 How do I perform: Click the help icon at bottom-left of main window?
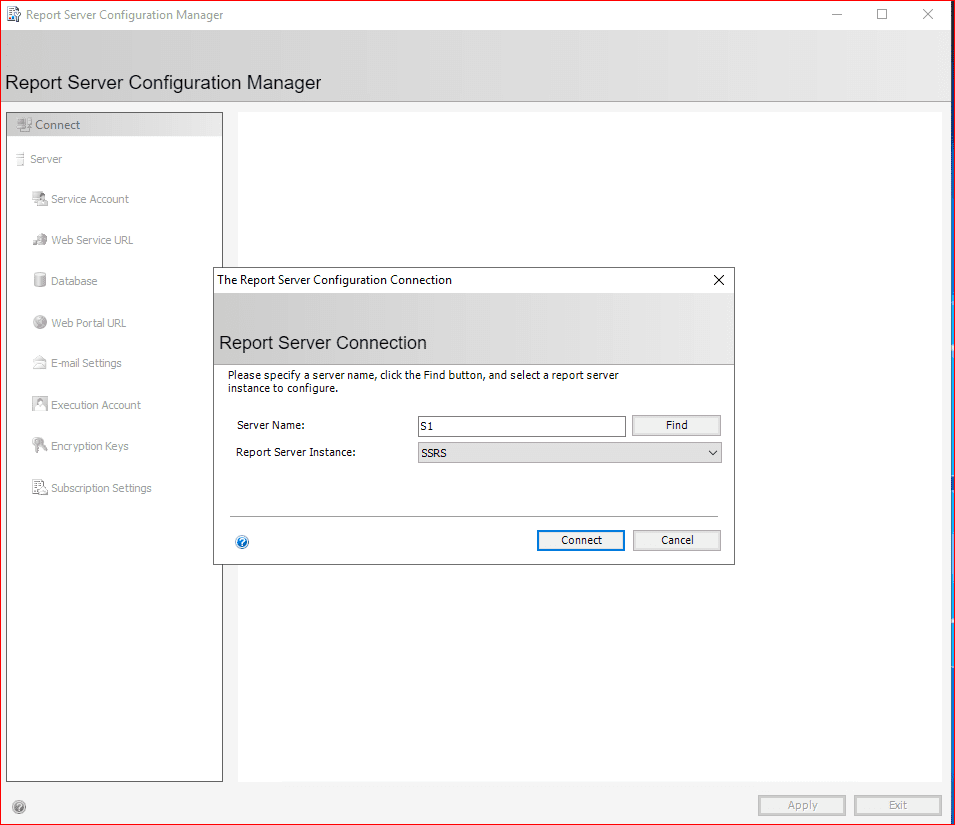(19, 807)
